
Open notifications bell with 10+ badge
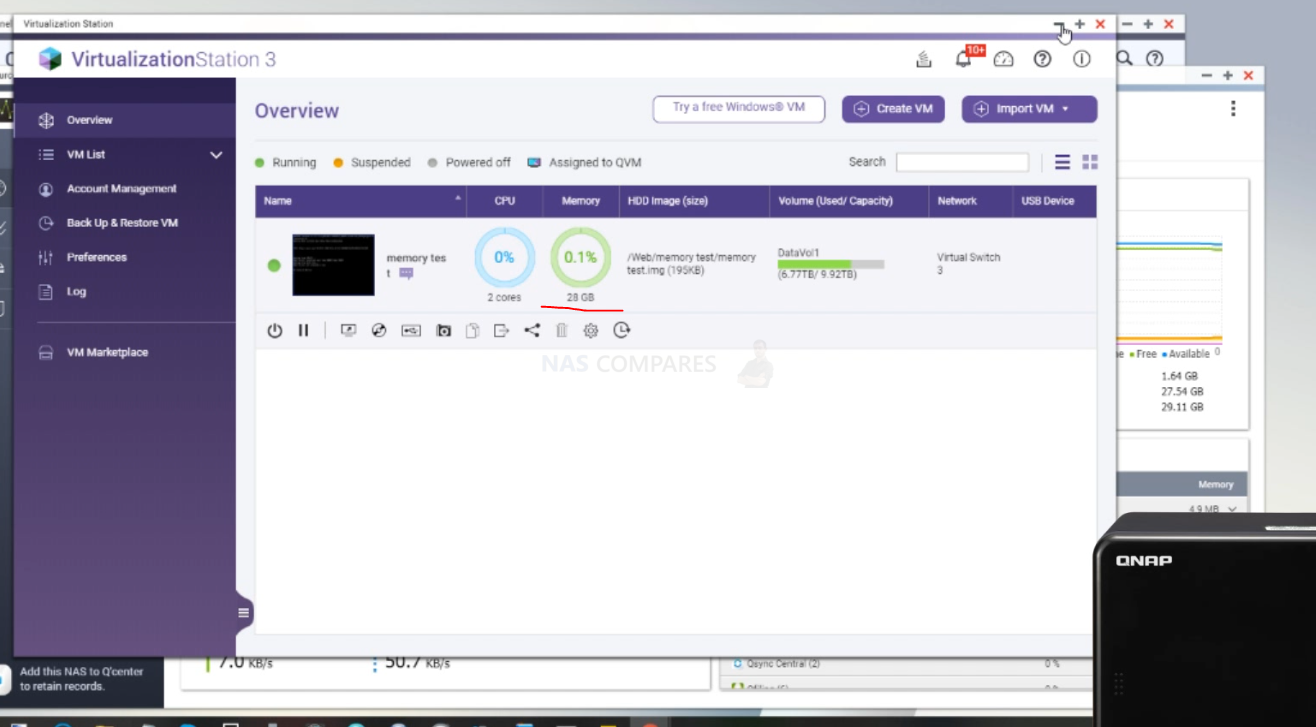coord(964,59)
